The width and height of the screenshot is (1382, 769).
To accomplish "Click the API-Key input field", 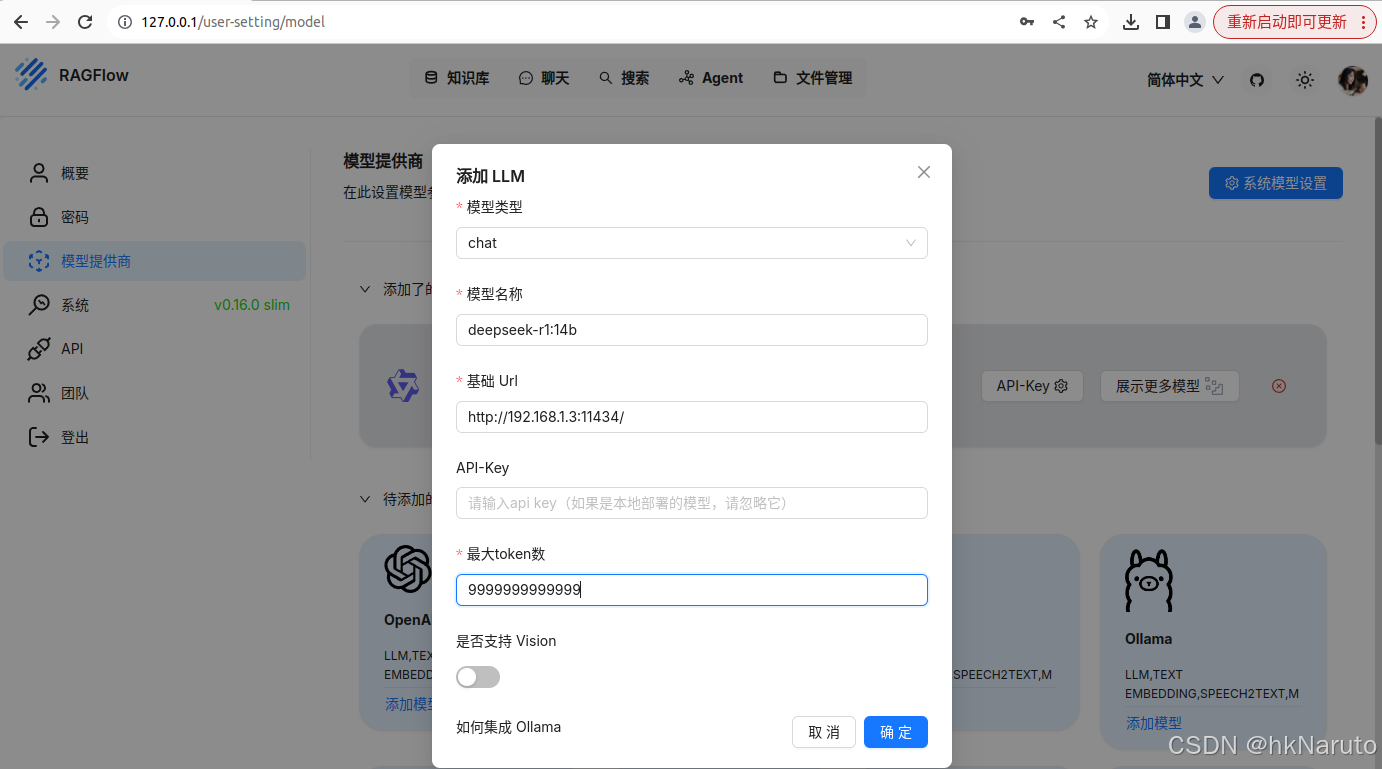I will click(x=692, y=503).
